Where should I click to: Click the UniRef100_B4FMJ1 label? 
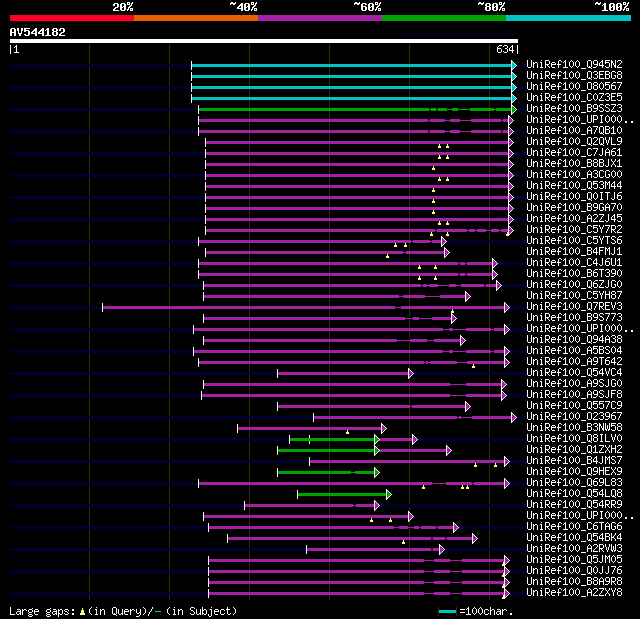pyautogui.click(x=574, y=252)
